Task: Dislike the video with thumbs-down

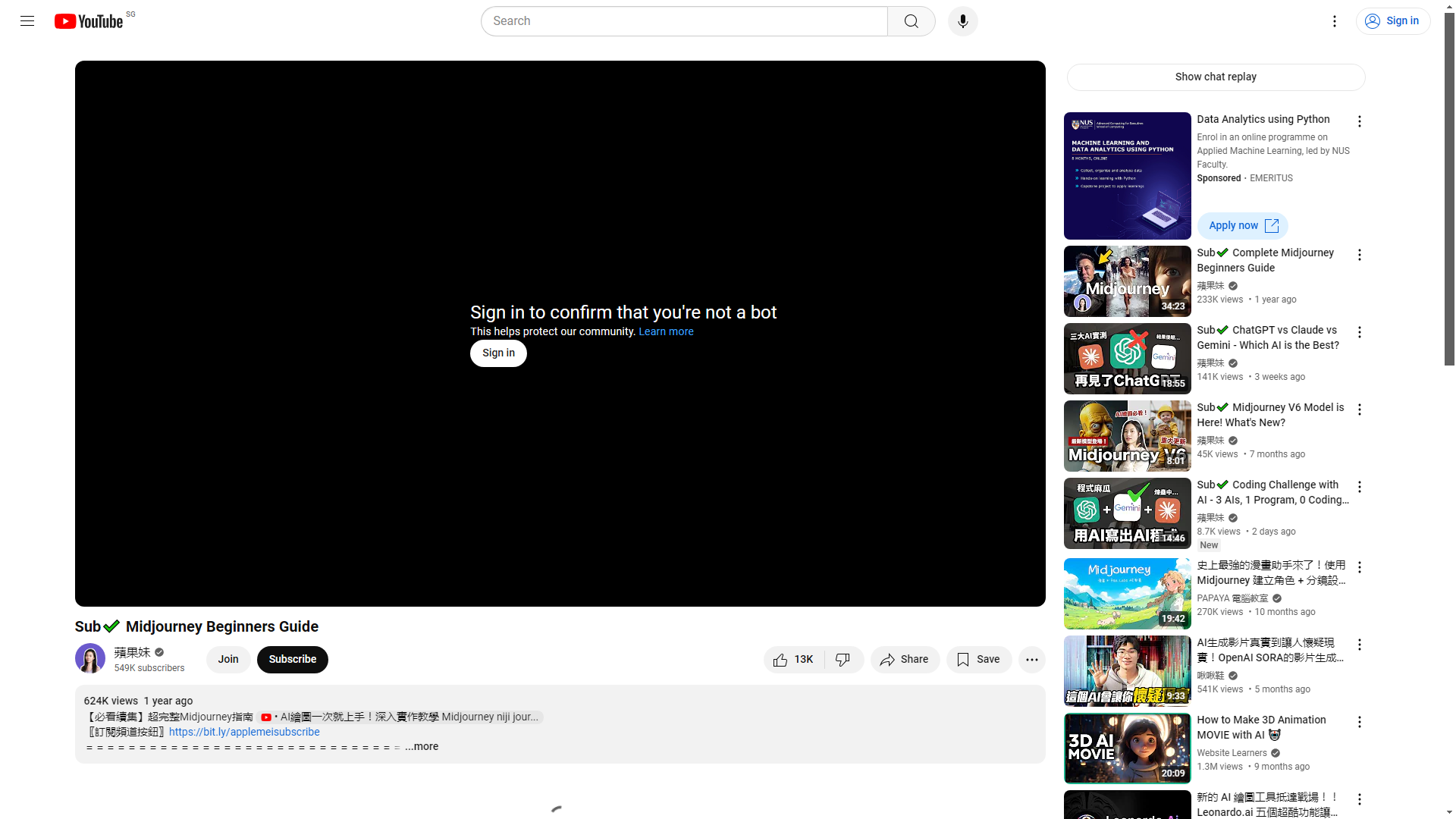Action: tap(843, 660)
